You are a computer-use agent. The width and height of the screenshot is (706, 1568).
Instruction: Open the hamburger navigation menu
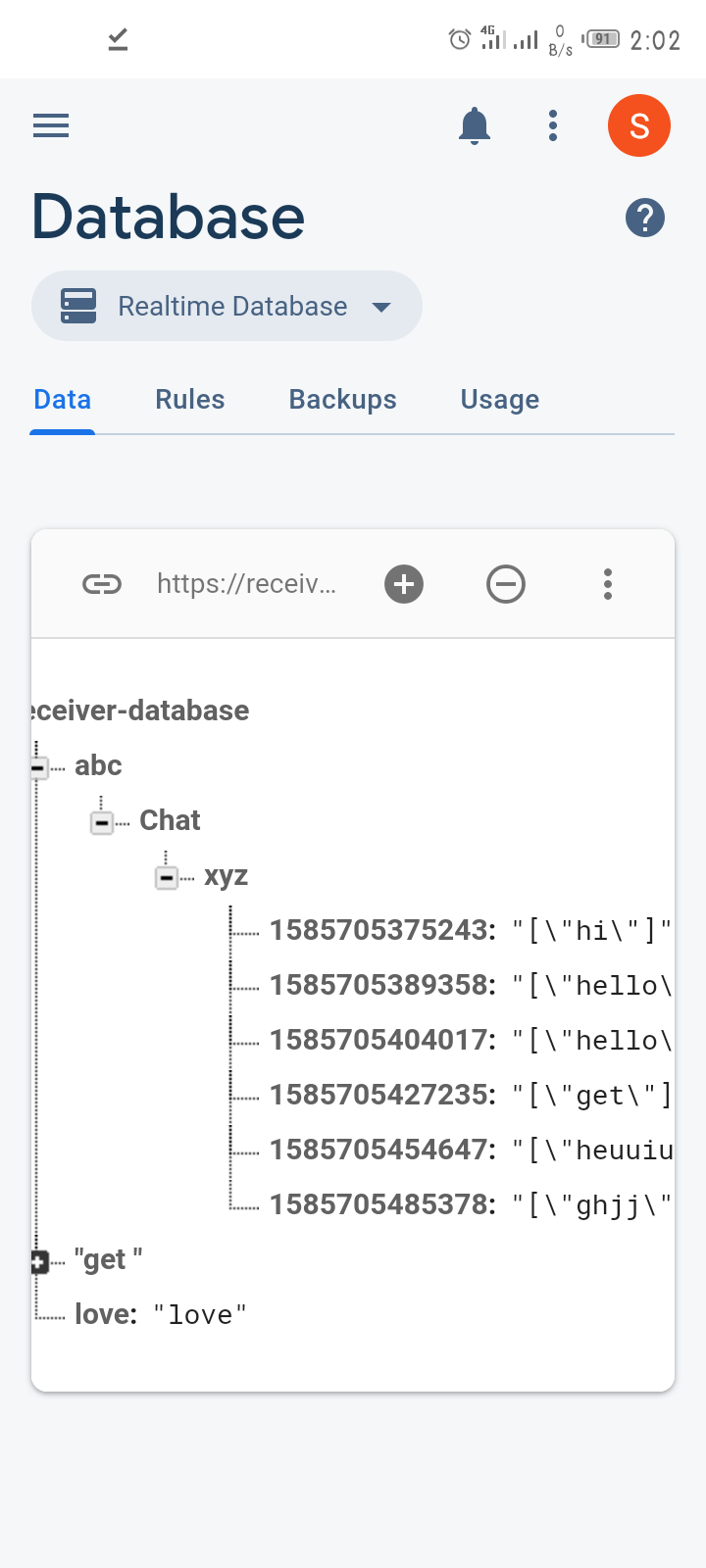point(51,125)
